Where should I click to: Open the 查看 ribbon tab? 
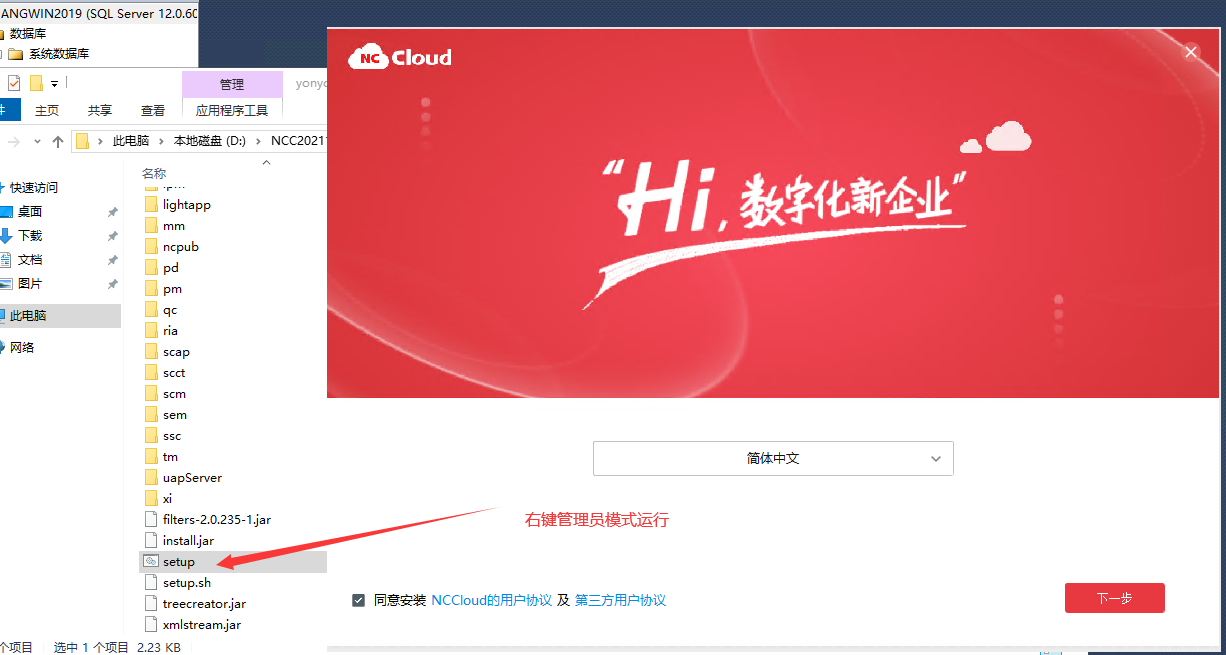pyautogui.click(x=153, y=110)
